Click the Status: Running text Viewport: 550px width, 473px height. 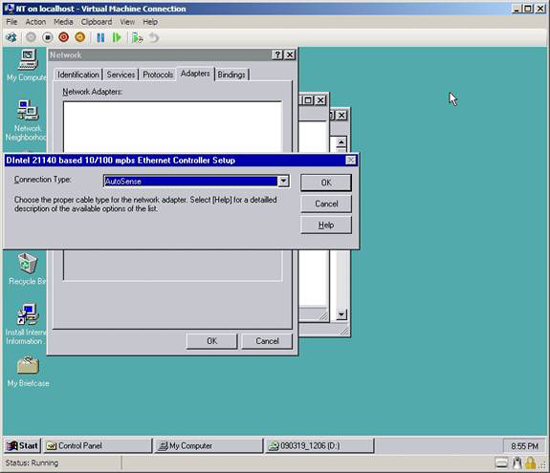tap(32, 463)
